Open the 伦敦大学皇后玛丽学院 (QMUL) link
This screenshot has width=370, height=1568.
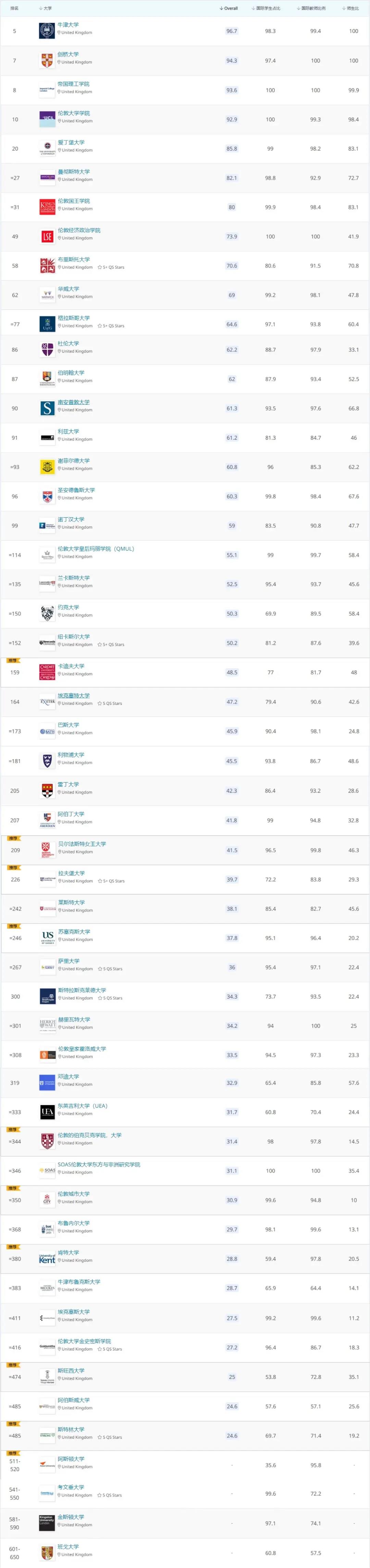[96, 548]
